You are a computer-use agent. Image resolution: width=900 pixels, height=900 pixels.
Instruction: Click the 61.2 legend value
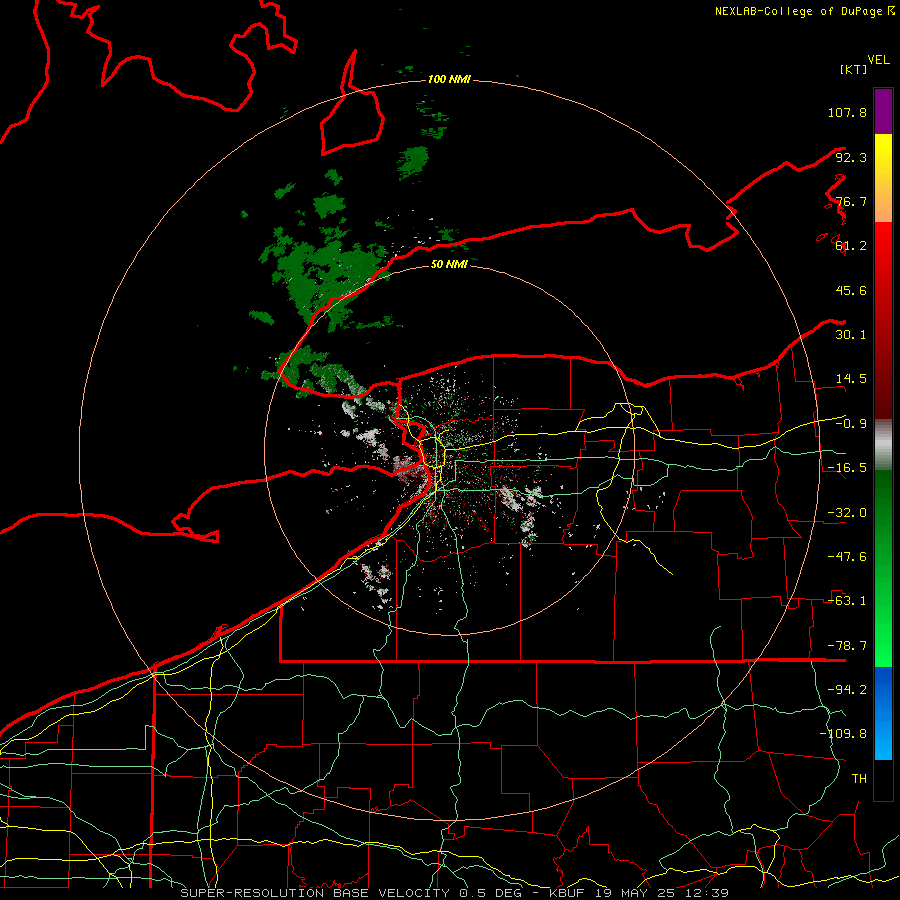coord(851,246)
